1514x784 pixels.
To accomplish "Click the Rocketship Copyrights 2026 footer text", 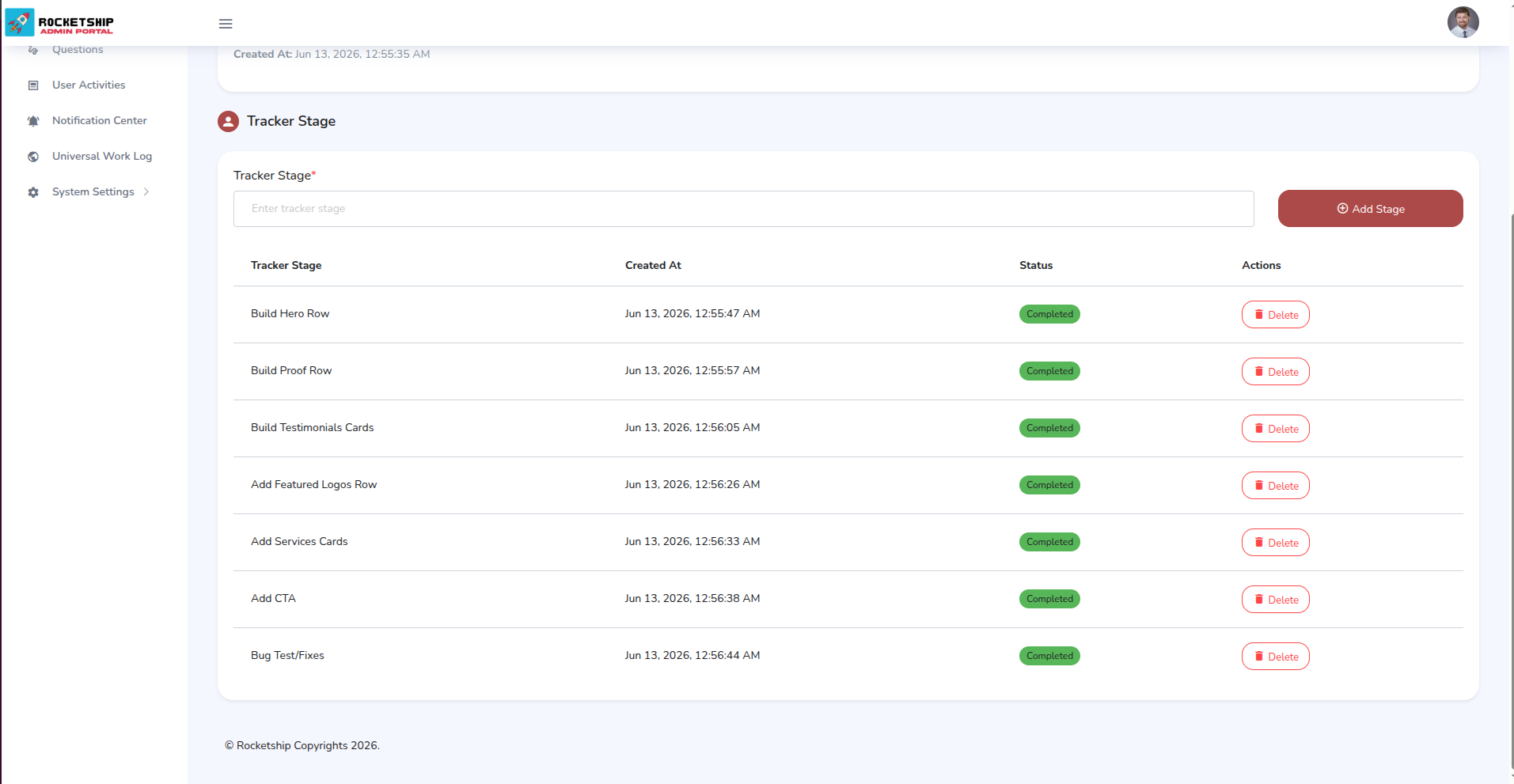I will tap(302, 745).
